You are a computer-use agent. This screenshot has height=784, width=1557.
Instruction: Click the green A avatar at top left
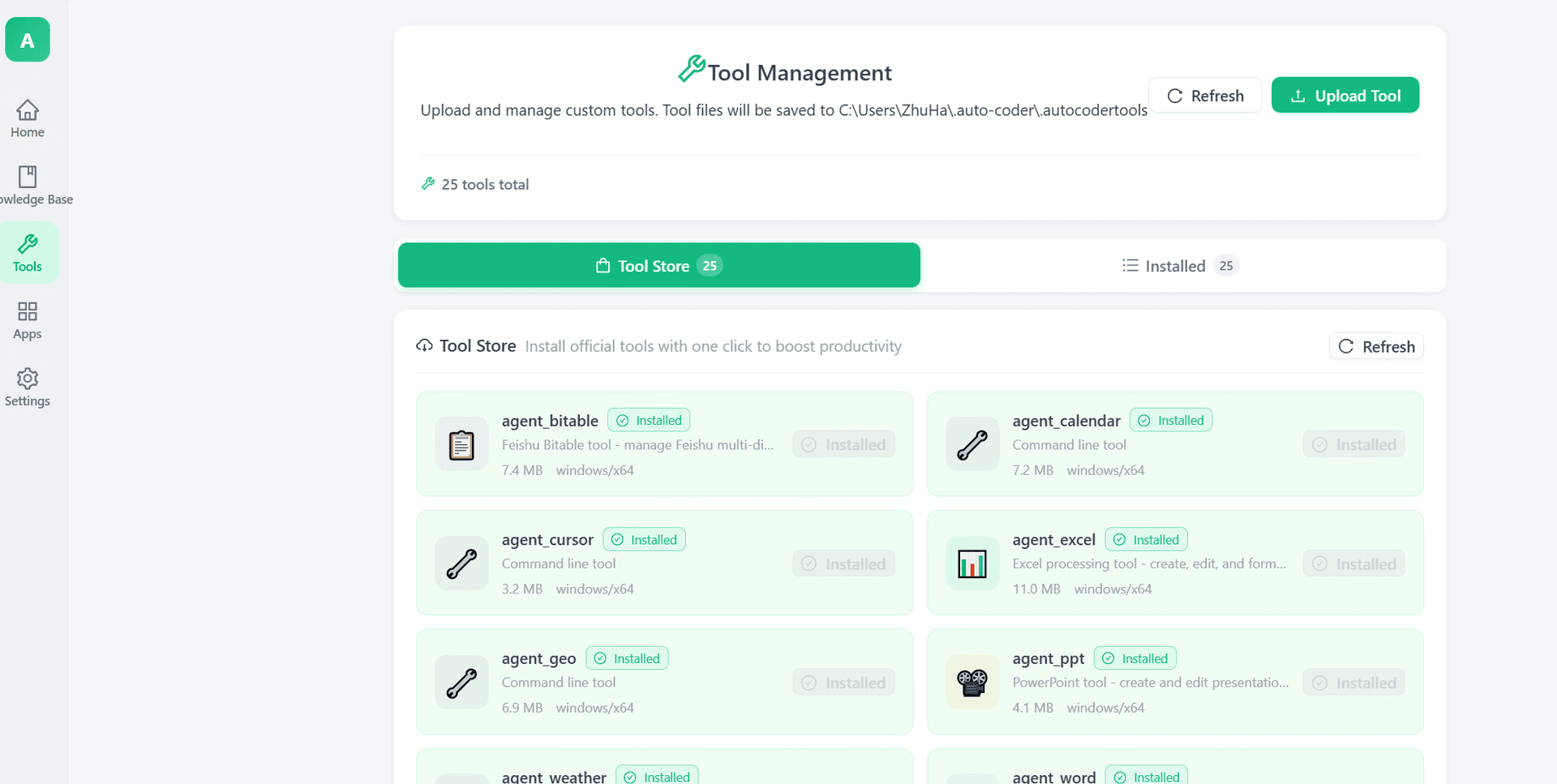27,39
